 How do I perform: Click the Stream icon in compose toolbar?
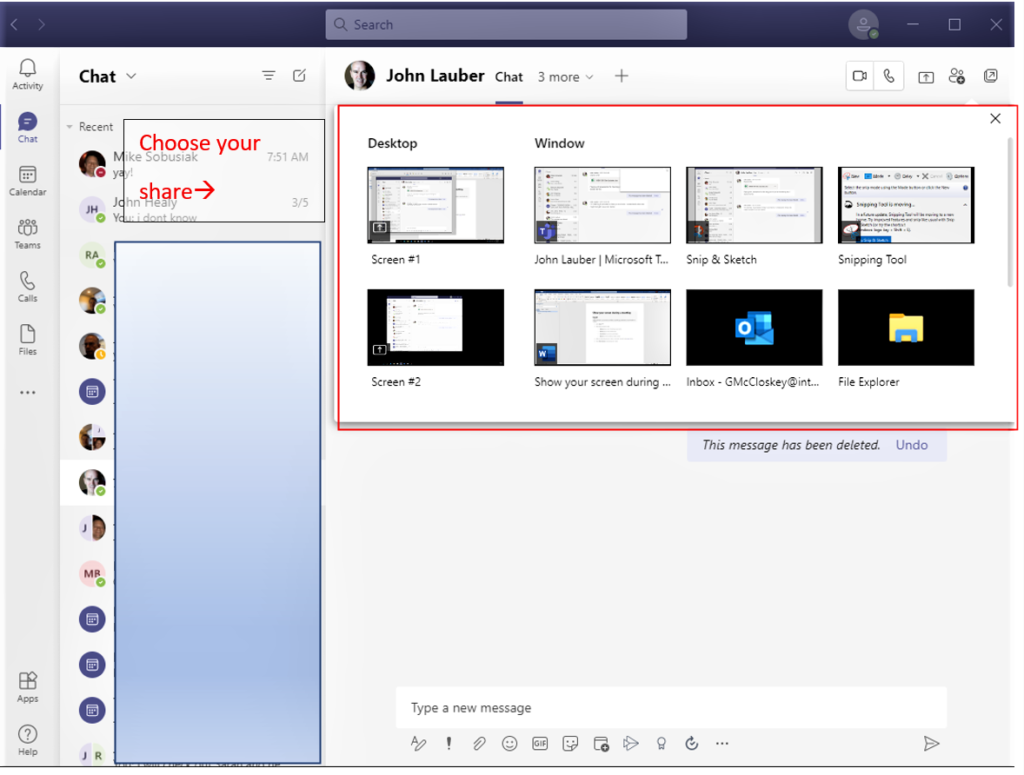click(x=631, y=743)
